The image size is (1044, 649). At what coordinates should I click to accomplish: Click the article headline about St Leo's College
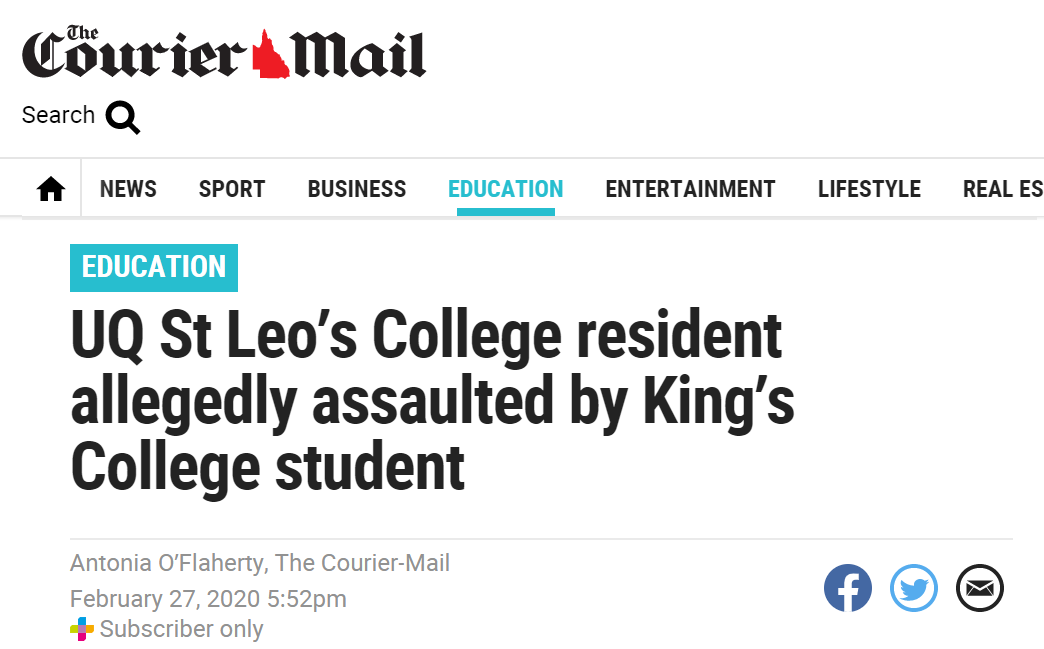[x=433, y=401]
